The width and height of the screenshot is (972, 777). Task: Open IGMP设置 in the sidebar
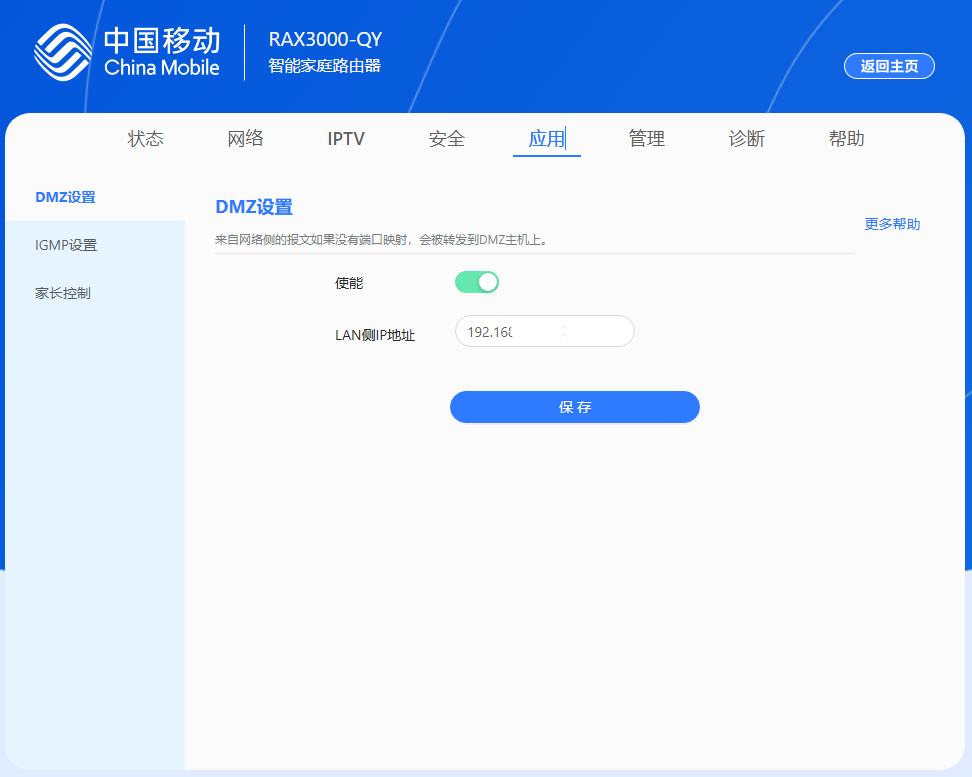(x=66, y=245)
